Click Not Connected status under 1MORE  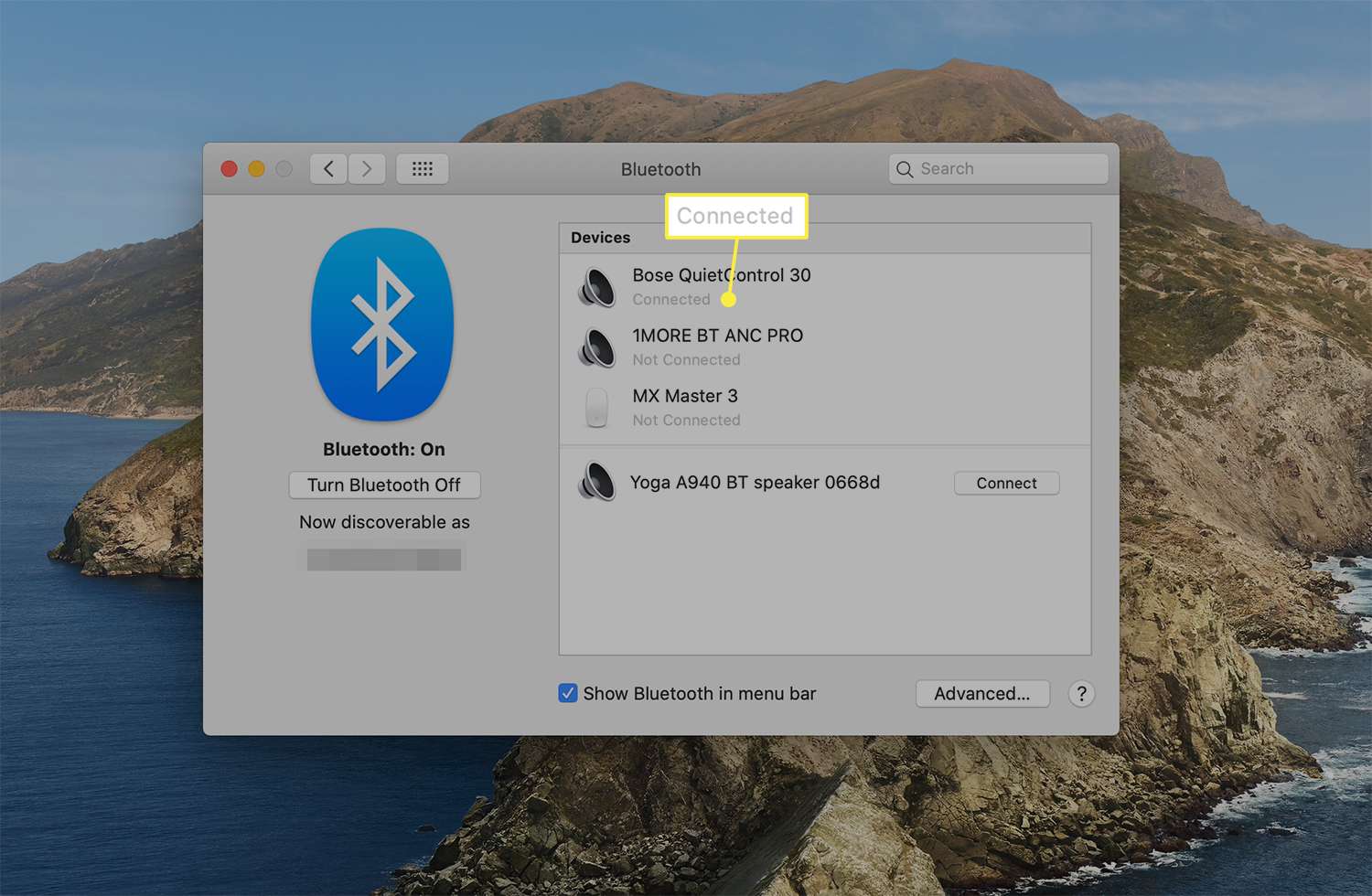pos(687,360)
